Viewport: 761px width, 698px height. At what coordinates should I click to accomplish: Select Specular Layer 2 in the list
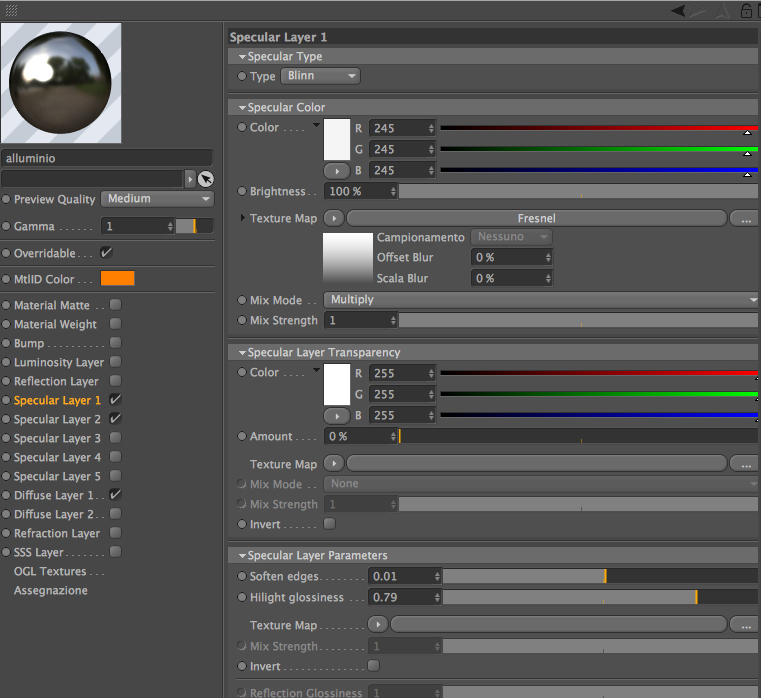point(57,419)
